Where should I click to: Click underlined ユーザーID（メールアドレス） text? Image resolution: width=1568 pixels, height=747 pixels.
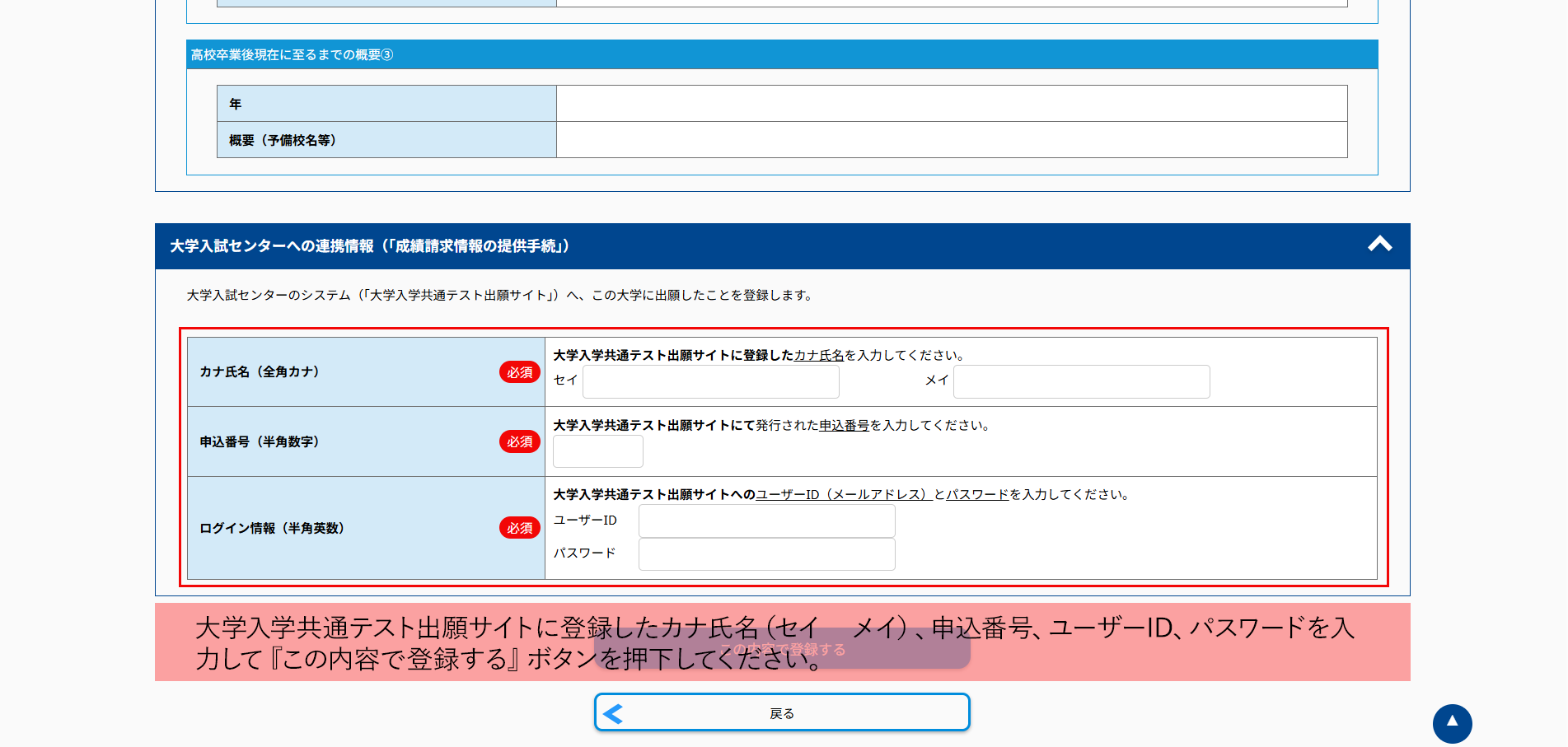point(843,494)
